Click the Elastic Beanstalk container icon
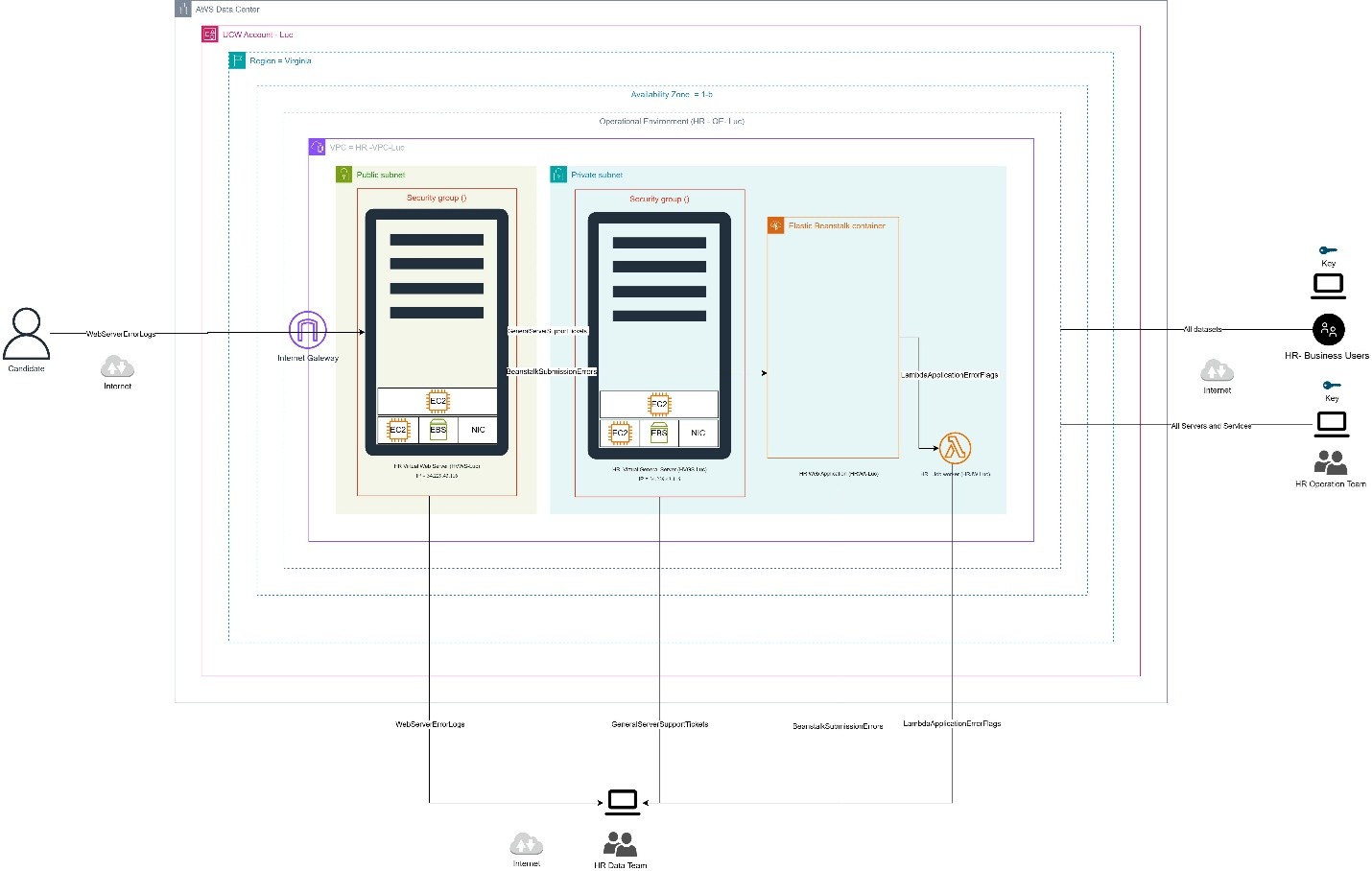Screen dimensions: 1372x871 point(775,225)
